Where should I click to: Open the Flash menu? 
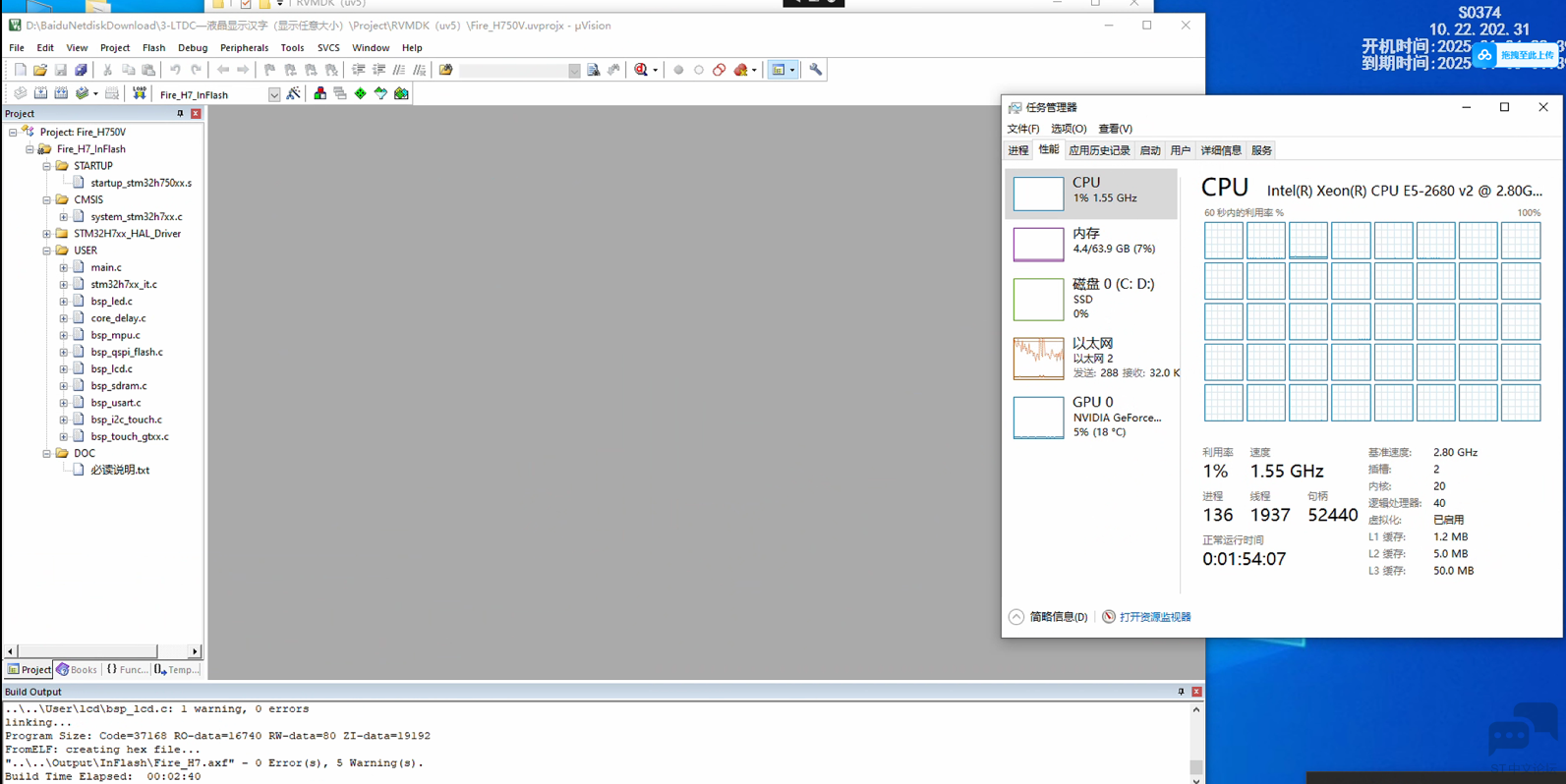(153, 47)
